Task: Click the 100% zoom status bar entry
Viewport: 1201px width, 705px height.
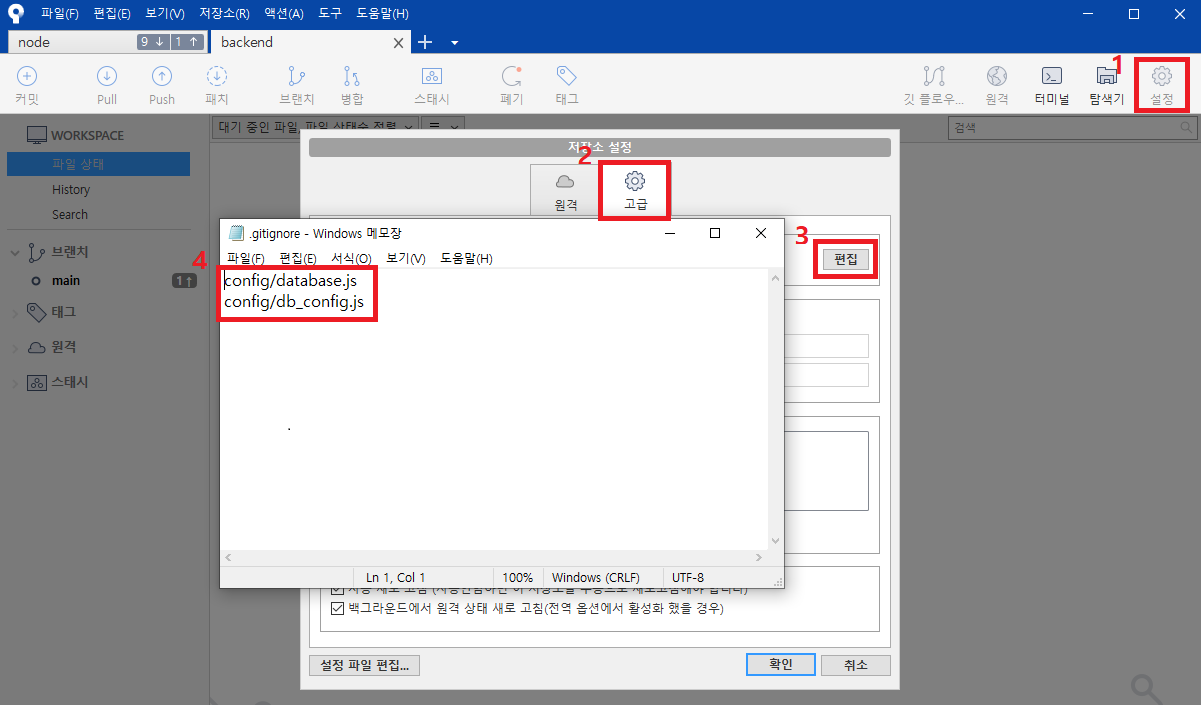Action: (518, 577)
